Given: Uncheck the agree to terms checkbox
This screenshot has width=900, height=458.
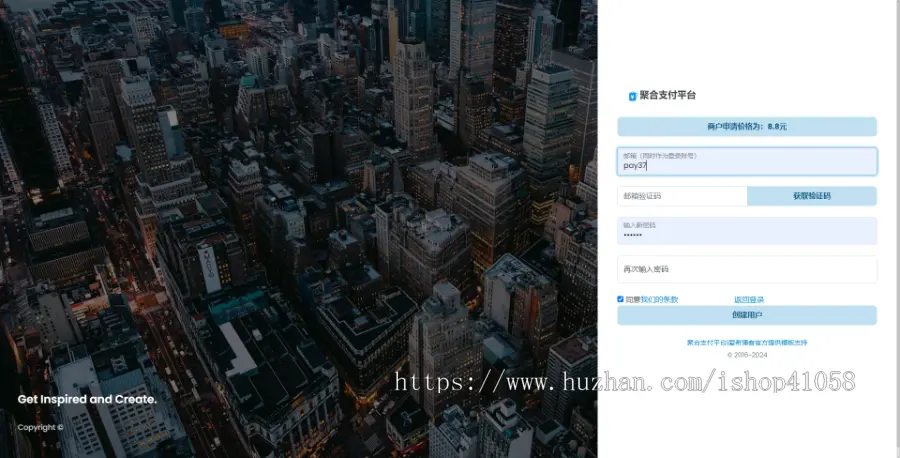Looking at the screenshot, I should [x=621, y=299].
